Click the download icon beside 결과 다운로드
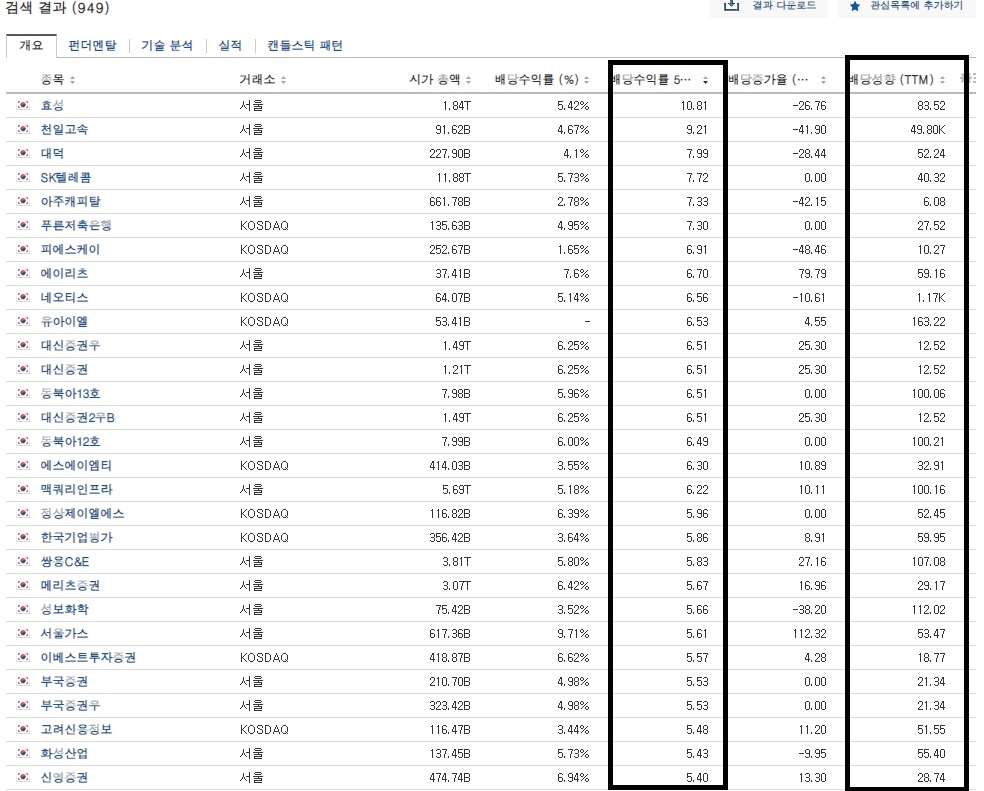The width and height of the screenshot is (984, 791). (x=731, y=6)
